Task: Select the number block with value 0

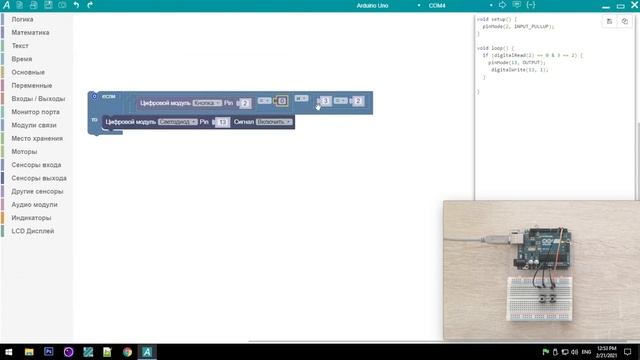Action: (x=282, y=101)
